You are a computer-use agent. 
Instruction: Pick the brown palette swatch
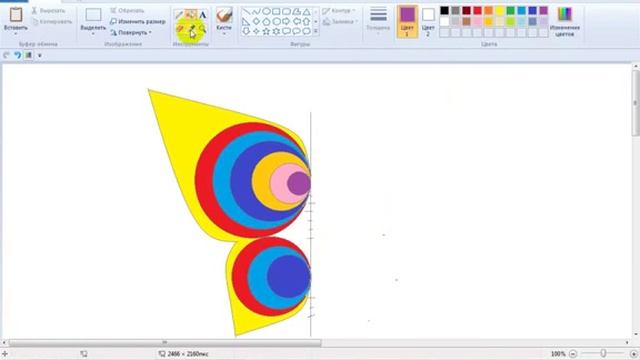coord(467,21)
